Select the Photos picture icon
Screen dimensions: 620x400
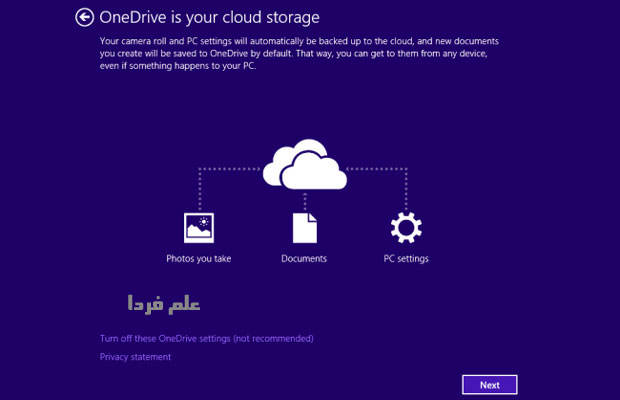[199, 228]
